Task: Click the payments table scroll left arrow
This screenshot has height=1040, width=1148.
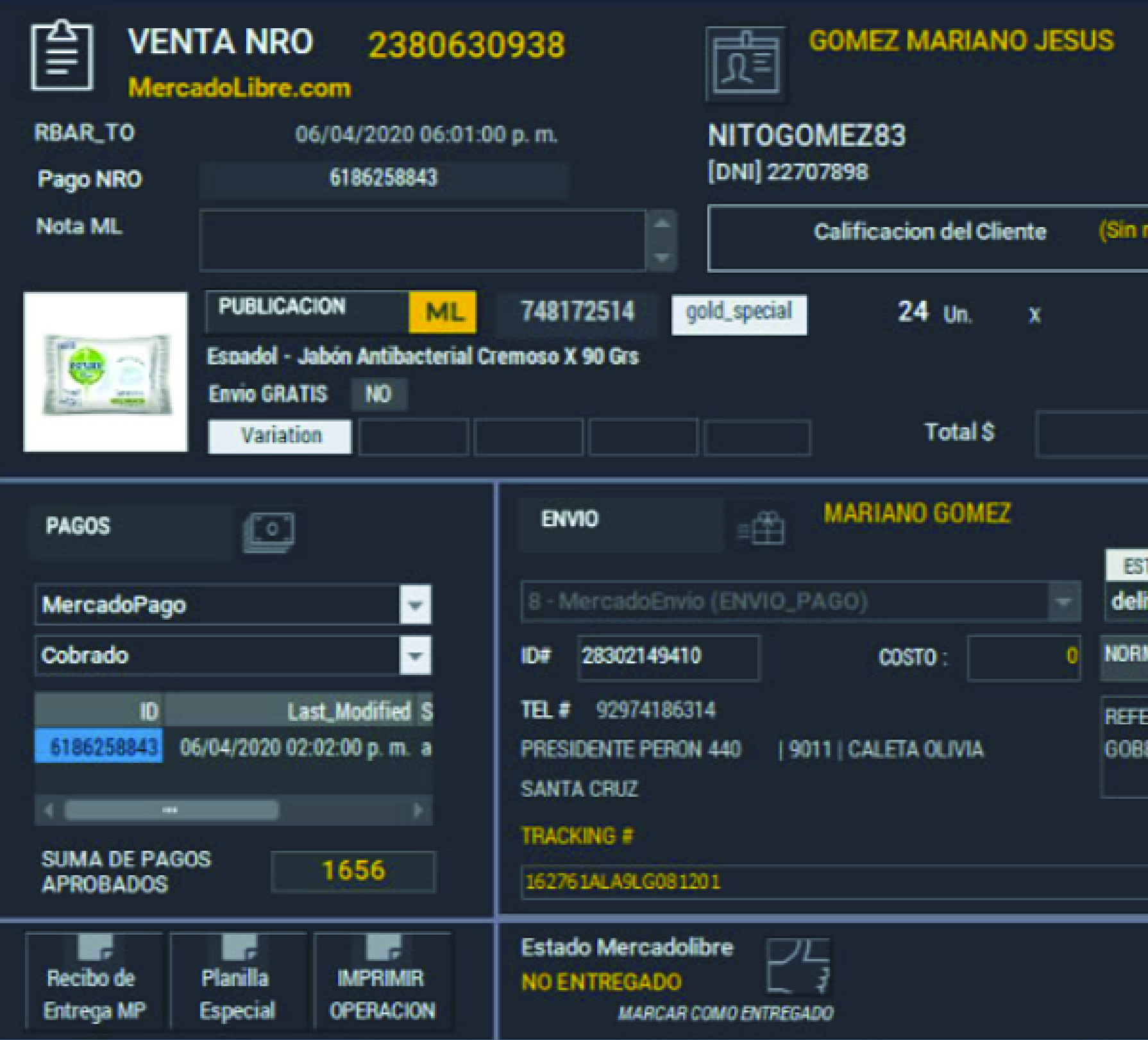Action: [x=48, y=810]
